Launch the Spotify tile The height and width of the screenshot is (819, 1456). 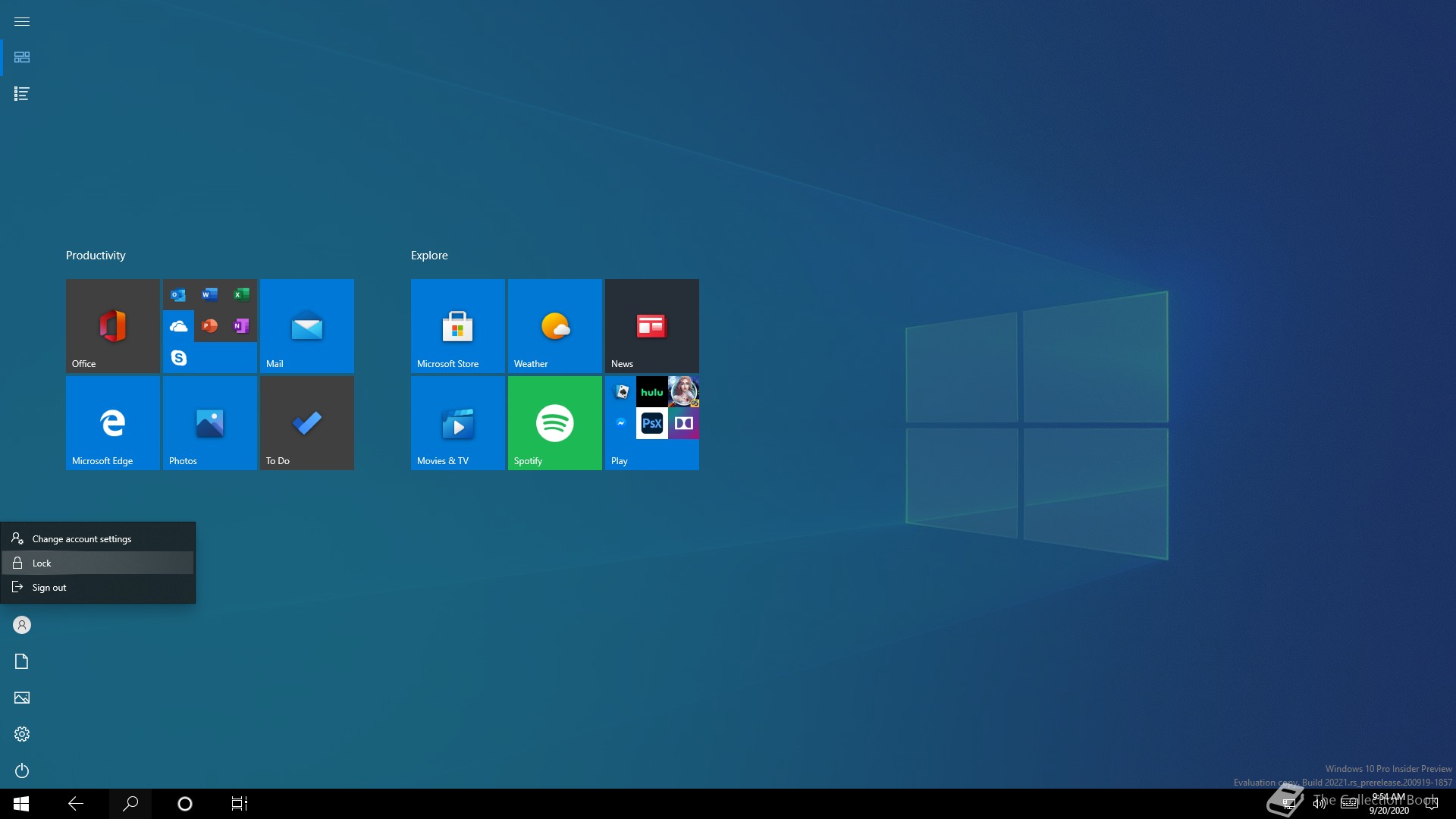555,423
